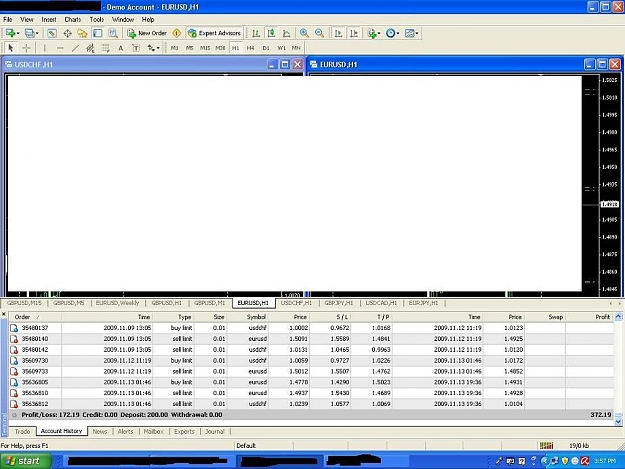Draw a horizontal line tool

tap(60, 48)
